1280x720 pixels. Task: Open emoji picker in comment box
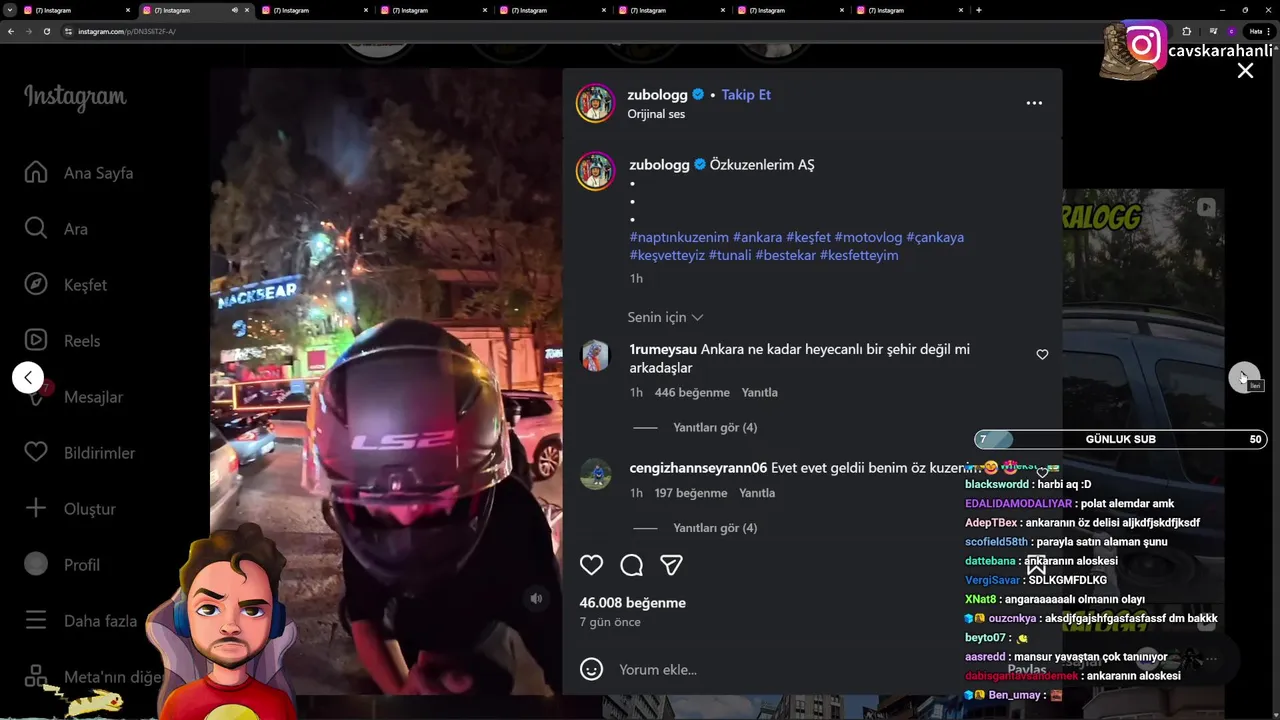tap(591, 669)
